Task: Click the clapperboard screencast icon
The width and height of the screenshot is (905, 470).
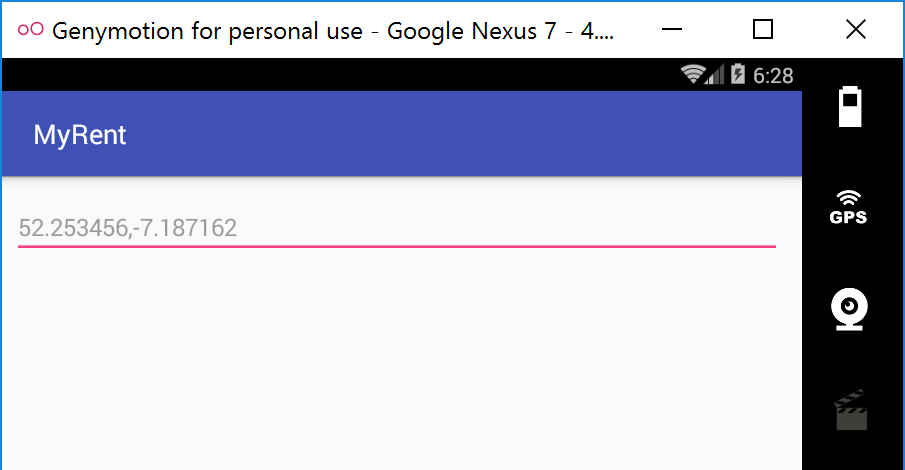Action: tap(850, 410)
